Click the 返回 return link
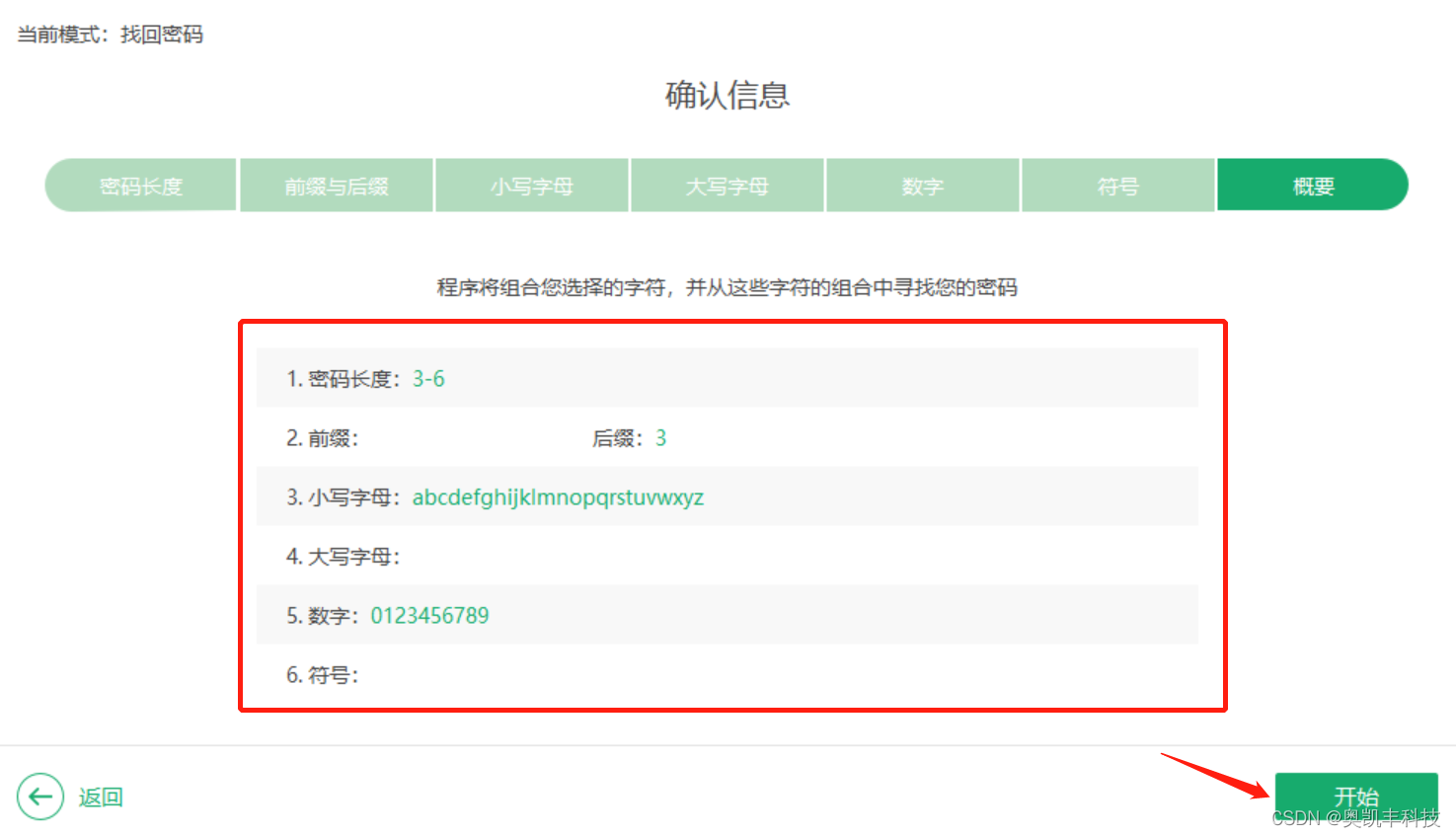Image resolution: width=1456 pixels, height=837 pixels. coord(100,797)
